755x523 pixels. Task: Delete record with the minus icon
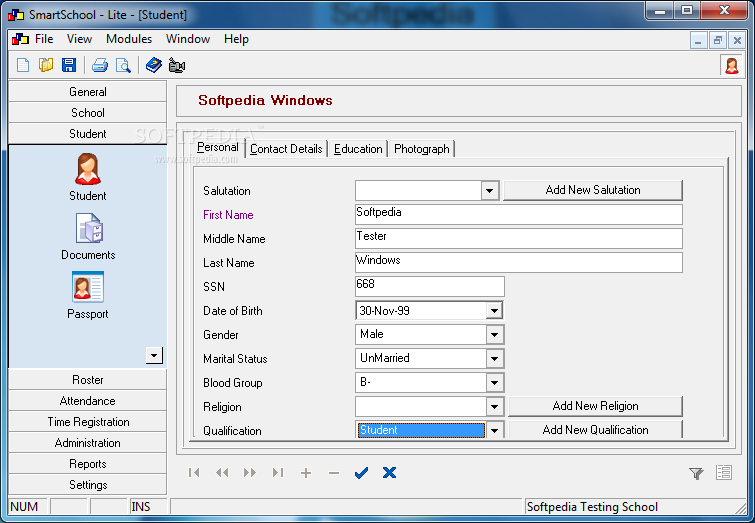click(334, 473)
